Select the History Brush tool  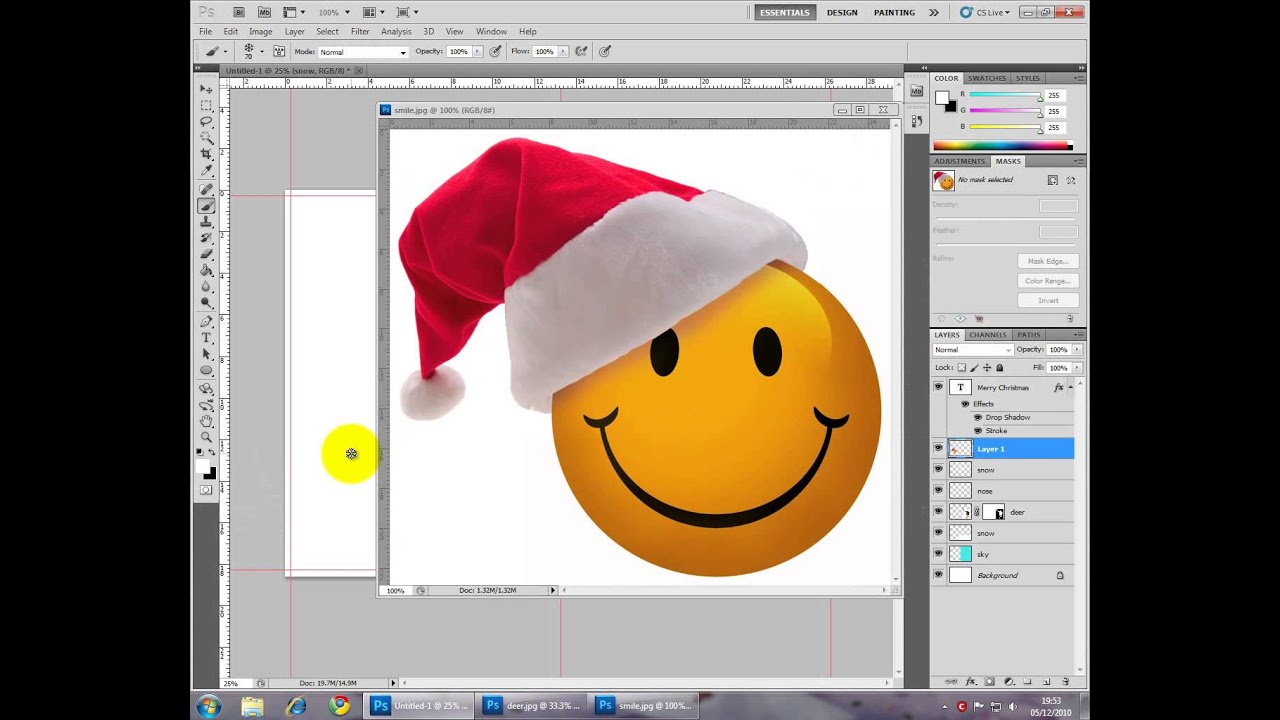click(x=207, y=238)
